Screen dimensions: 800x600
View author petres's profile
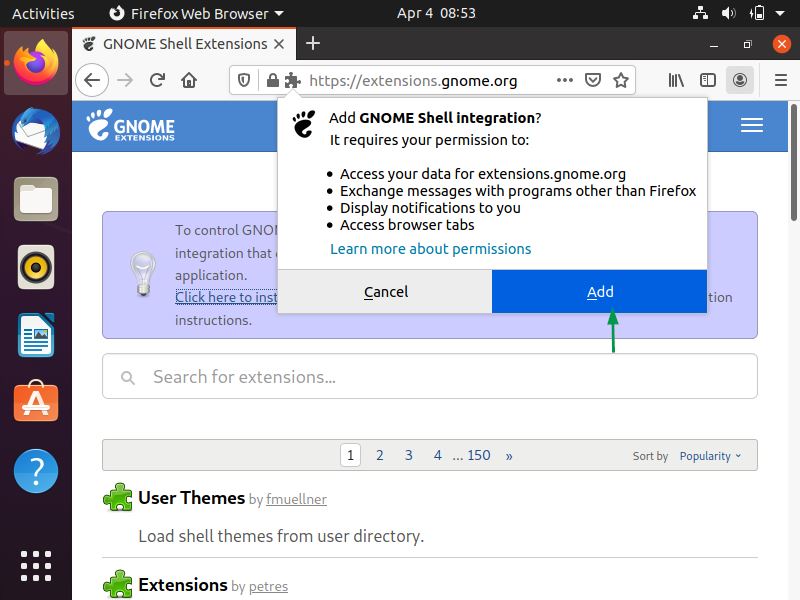point(268,587)
